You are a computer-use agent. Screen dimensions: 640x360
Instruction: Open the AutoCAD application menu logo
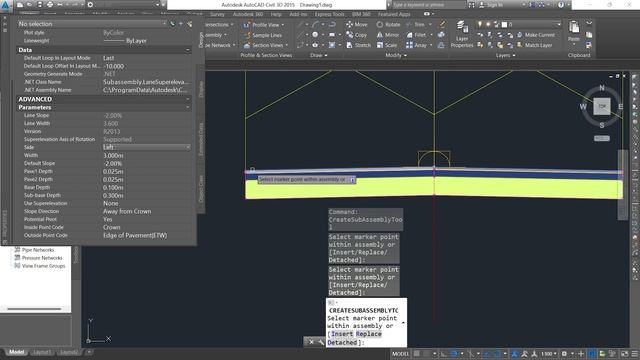click(x=6, y=5)
